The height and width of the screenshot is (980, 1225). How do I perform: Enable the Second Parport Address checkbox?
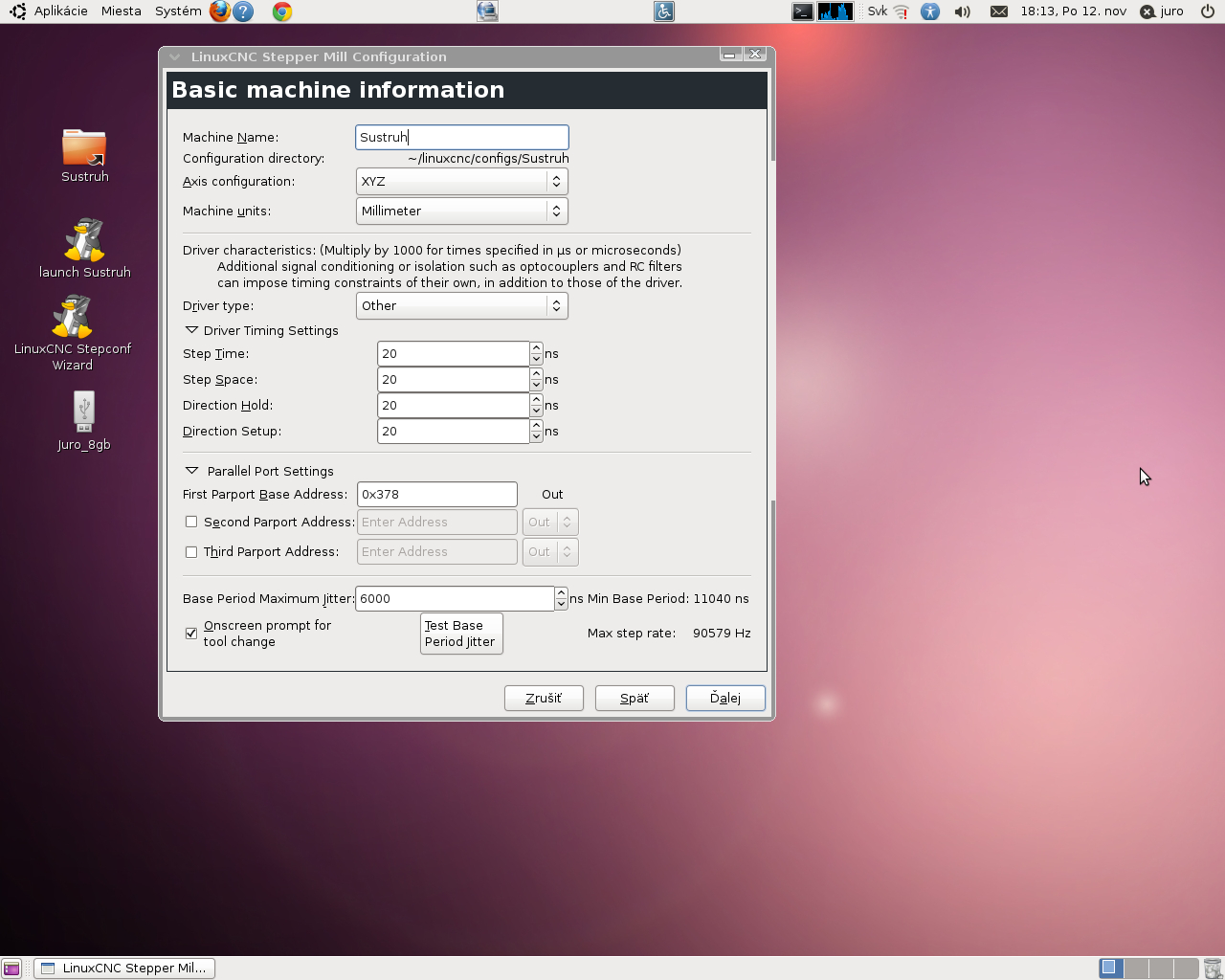pos(191,523)
